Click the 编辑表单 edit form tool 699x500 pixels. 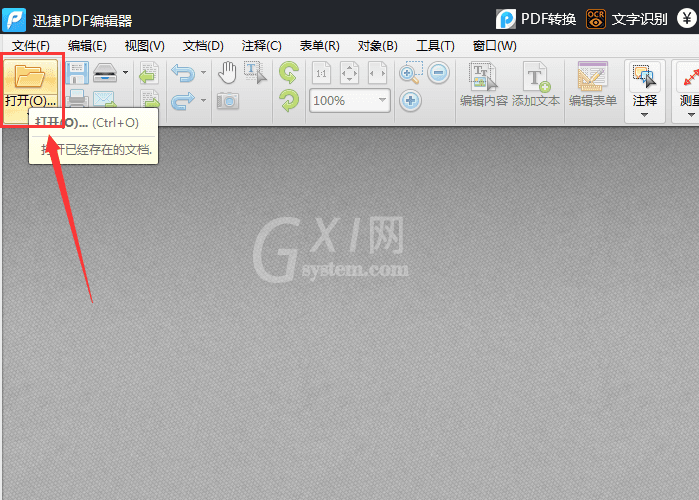point(593,85)
